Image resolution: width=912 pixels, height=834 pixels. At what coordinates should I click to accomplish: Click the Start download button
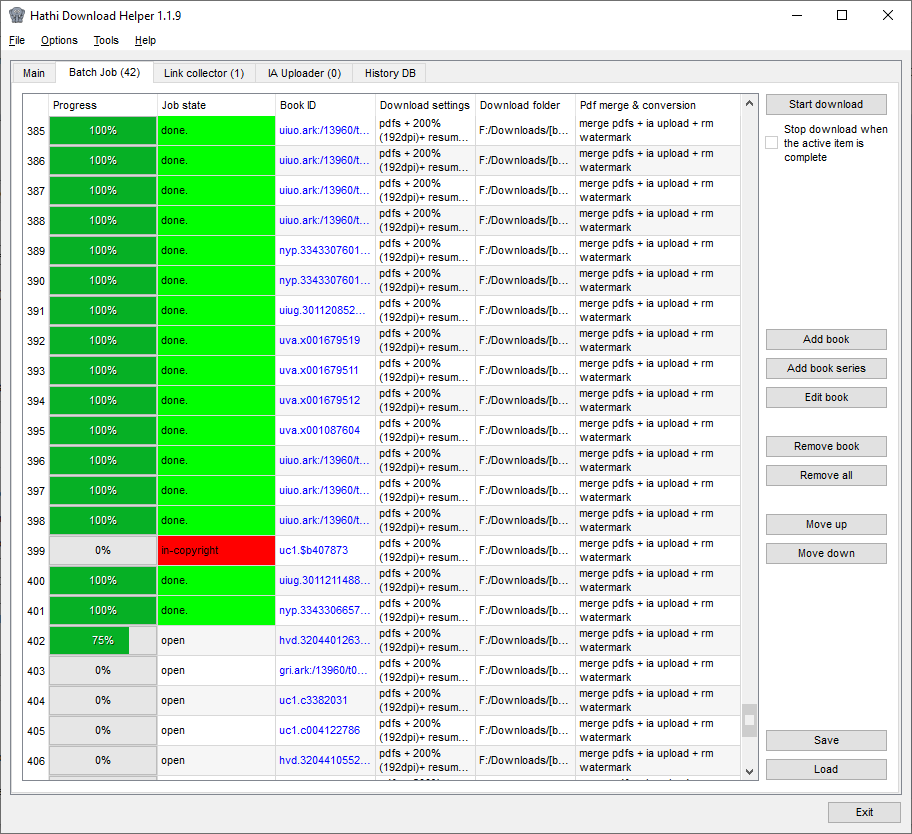(826, 105)
